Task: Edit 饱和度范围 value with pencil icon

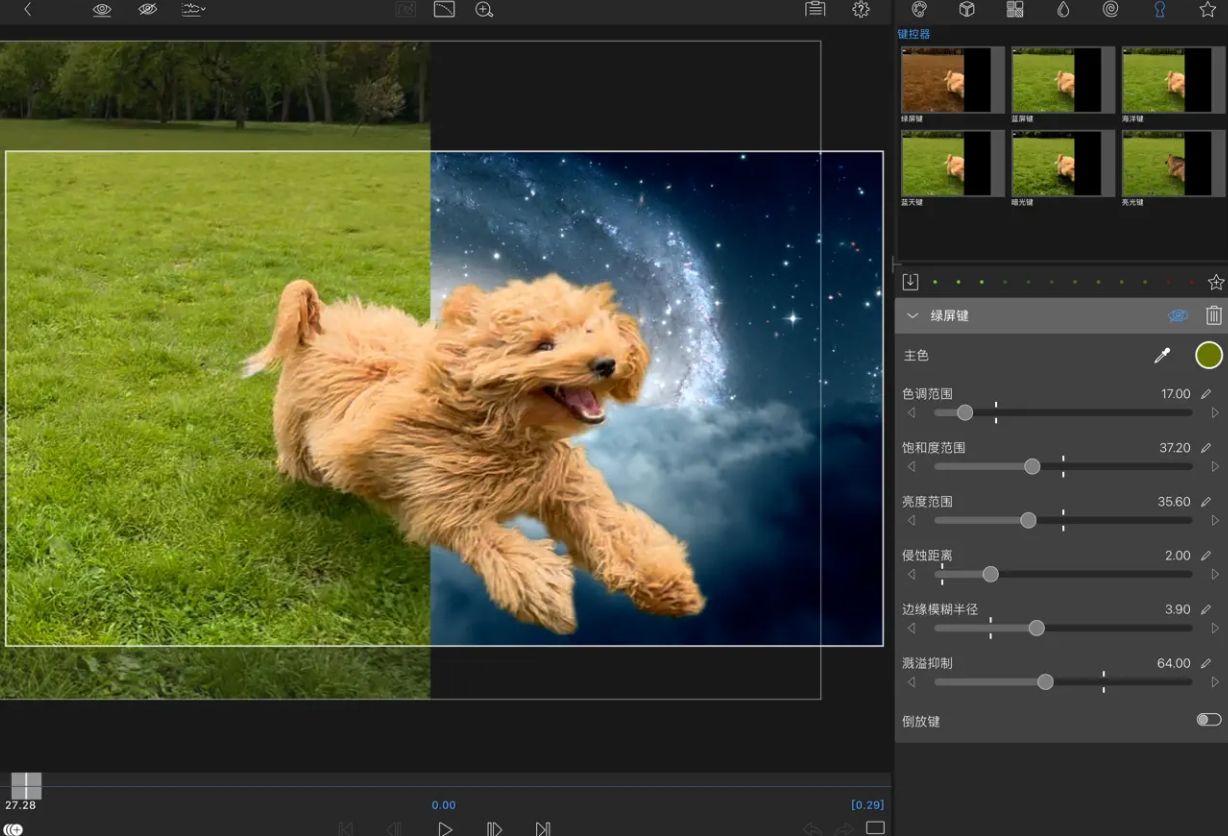Action: [1206, 448]
